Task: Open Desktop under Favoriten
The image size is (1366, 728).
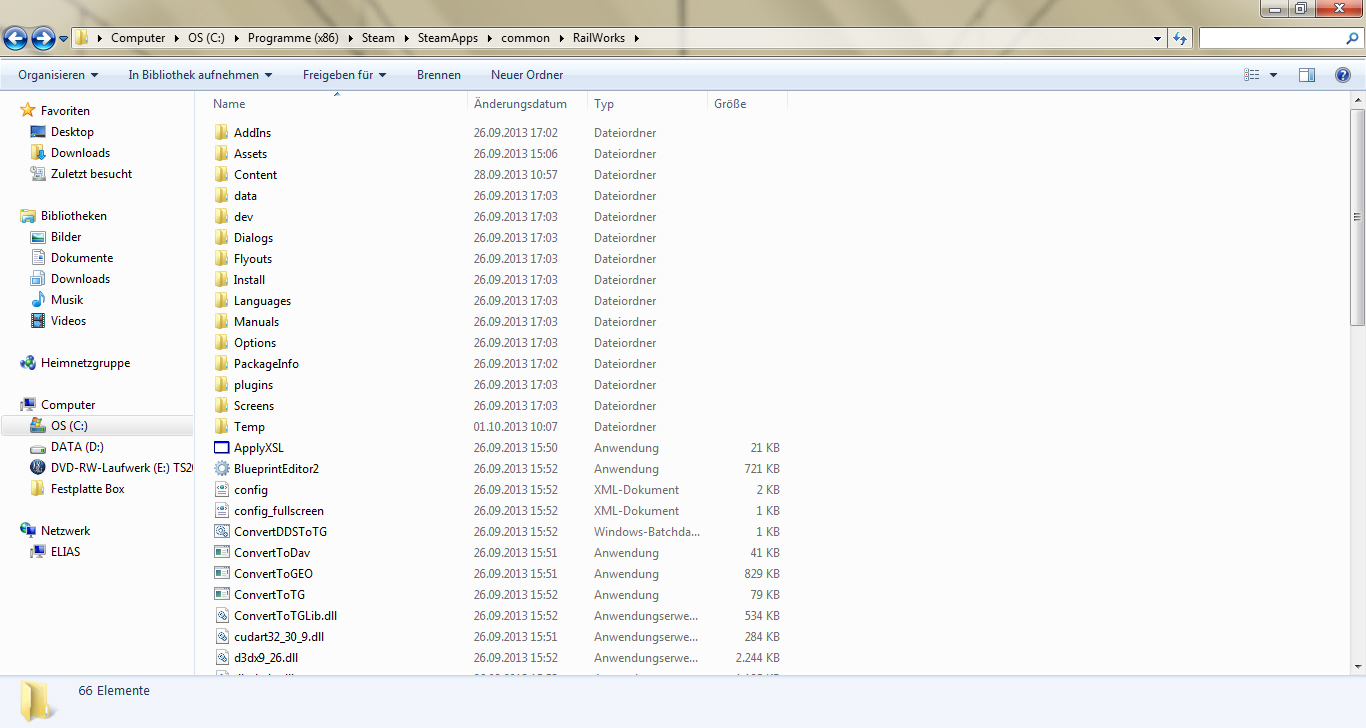Action: (72, 132)
